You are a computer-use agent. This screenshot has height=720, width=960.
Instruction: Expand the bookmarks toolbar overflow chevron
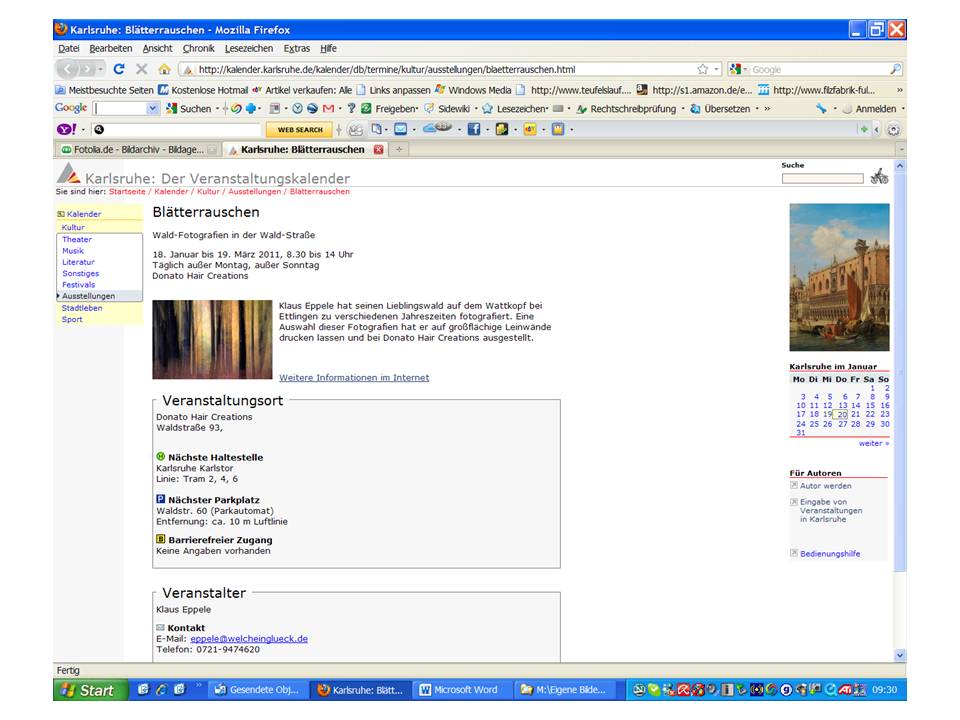[899, 89]
